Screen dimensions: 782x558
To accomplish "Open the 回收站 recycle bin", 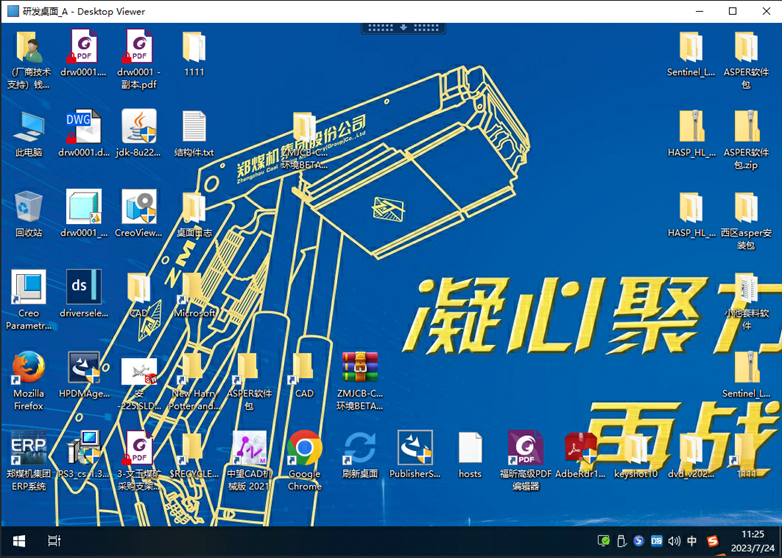I will click(x=28, y=207).
